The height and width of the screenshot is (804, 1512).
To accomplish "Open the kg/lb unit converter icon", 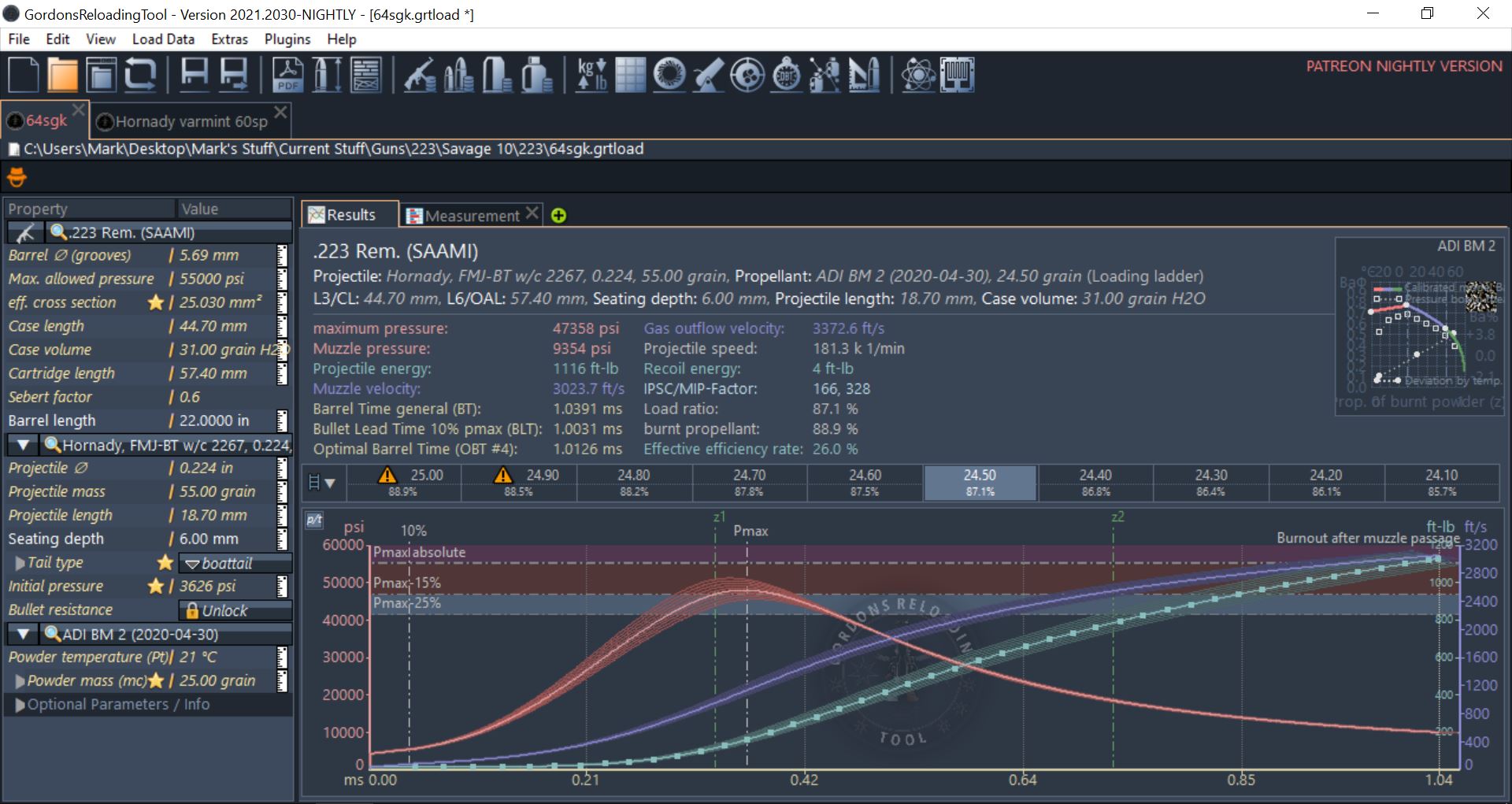I will pyautogui.click(x=591, y=76).
